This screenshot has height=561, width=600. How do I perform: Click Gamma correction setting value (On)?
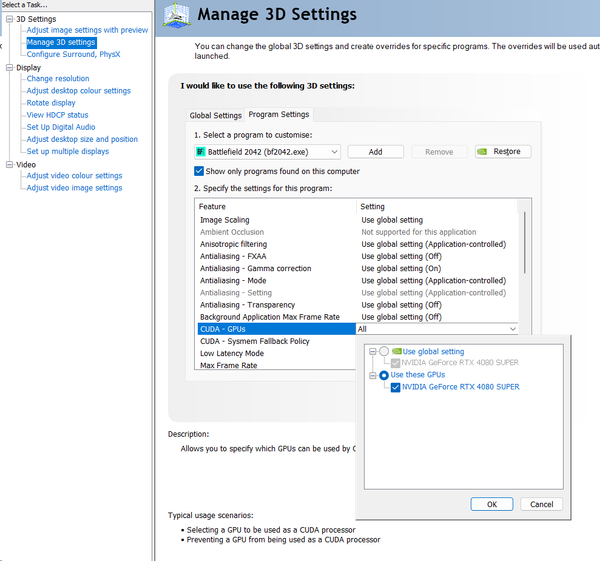tap(401, 269)
